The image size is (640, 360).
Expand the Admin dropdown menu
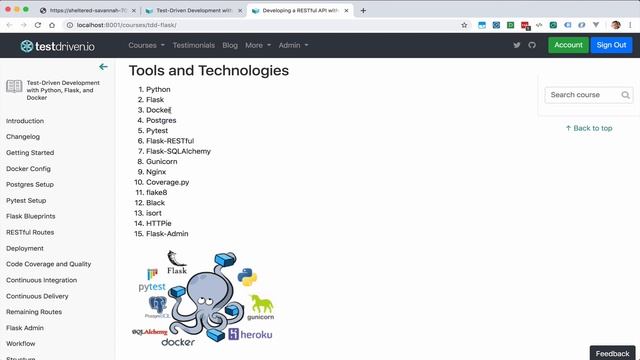click(x=293, y=45)
